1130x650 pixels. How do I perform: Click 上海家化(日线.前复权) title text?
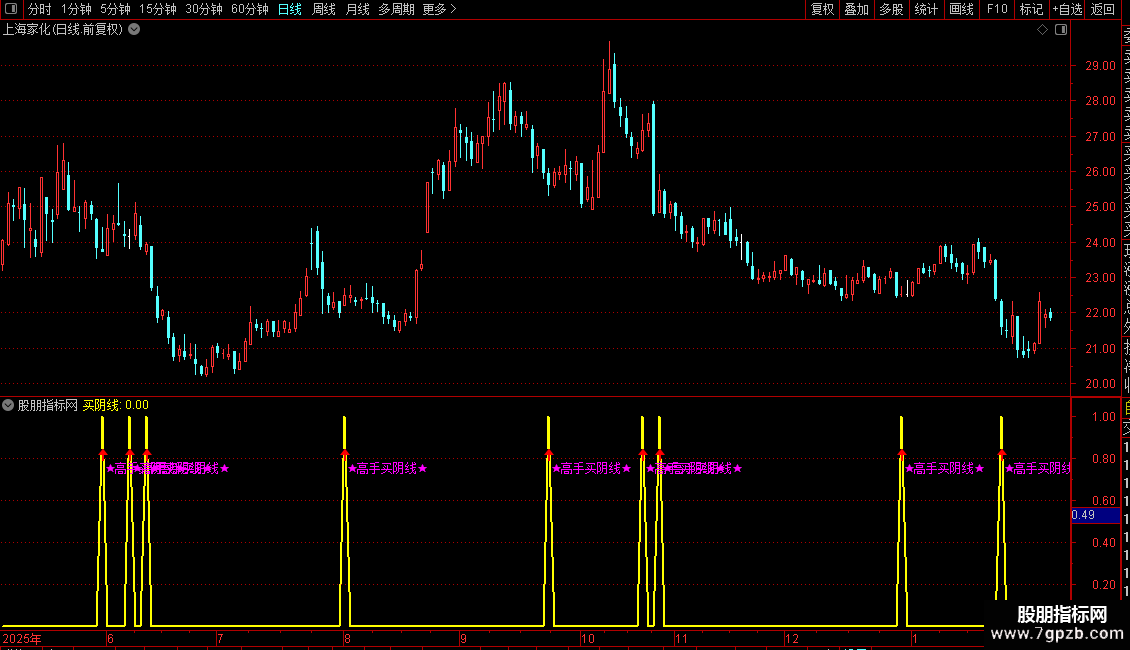(63, 30)
